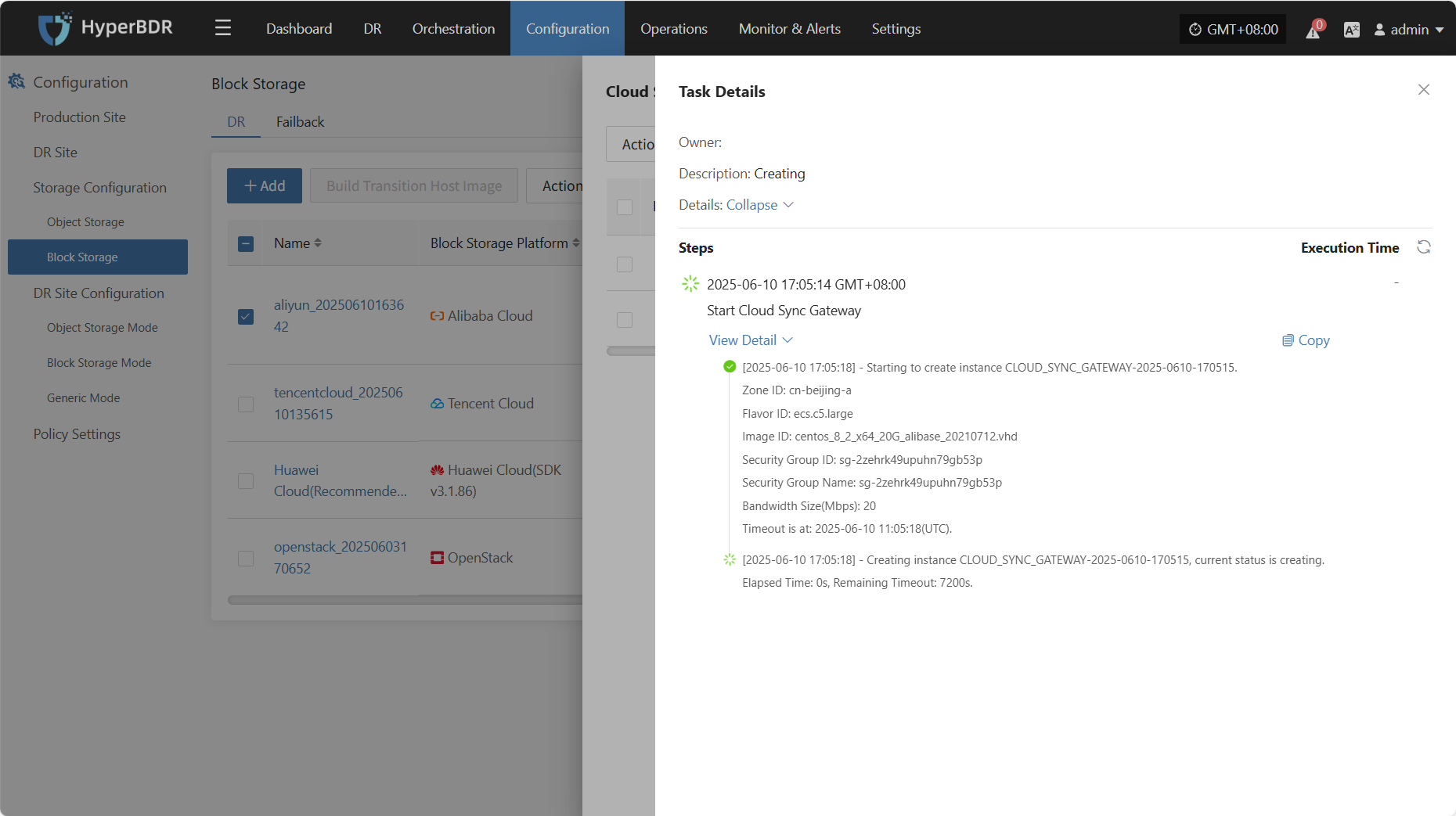1456x816 pixels.
Task: Click the step loading spinner icon
Action: click(690, 284)
